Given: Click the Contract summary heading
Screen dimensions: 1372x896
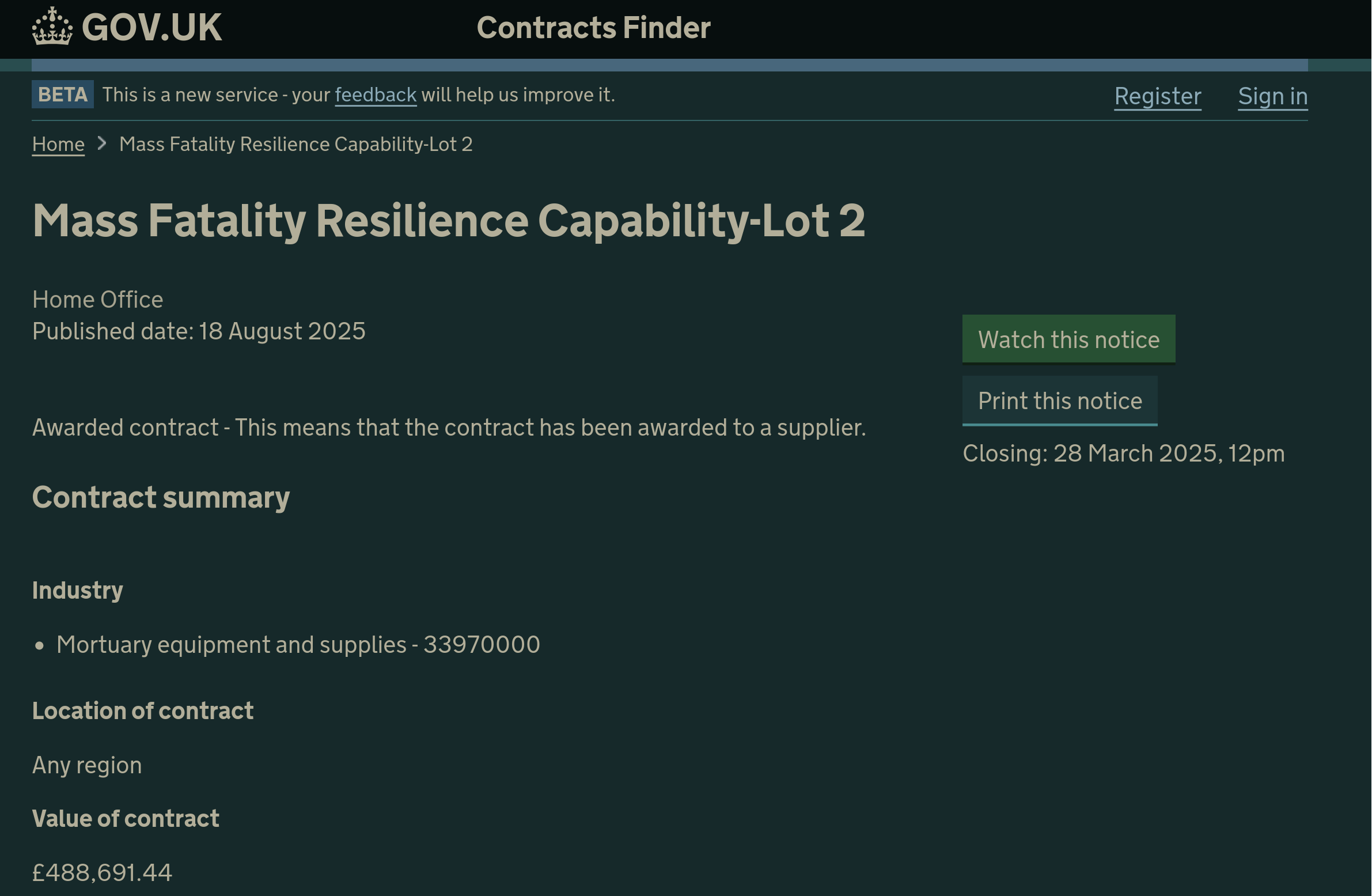Looking at the screenshot, I should click(161, 497).
